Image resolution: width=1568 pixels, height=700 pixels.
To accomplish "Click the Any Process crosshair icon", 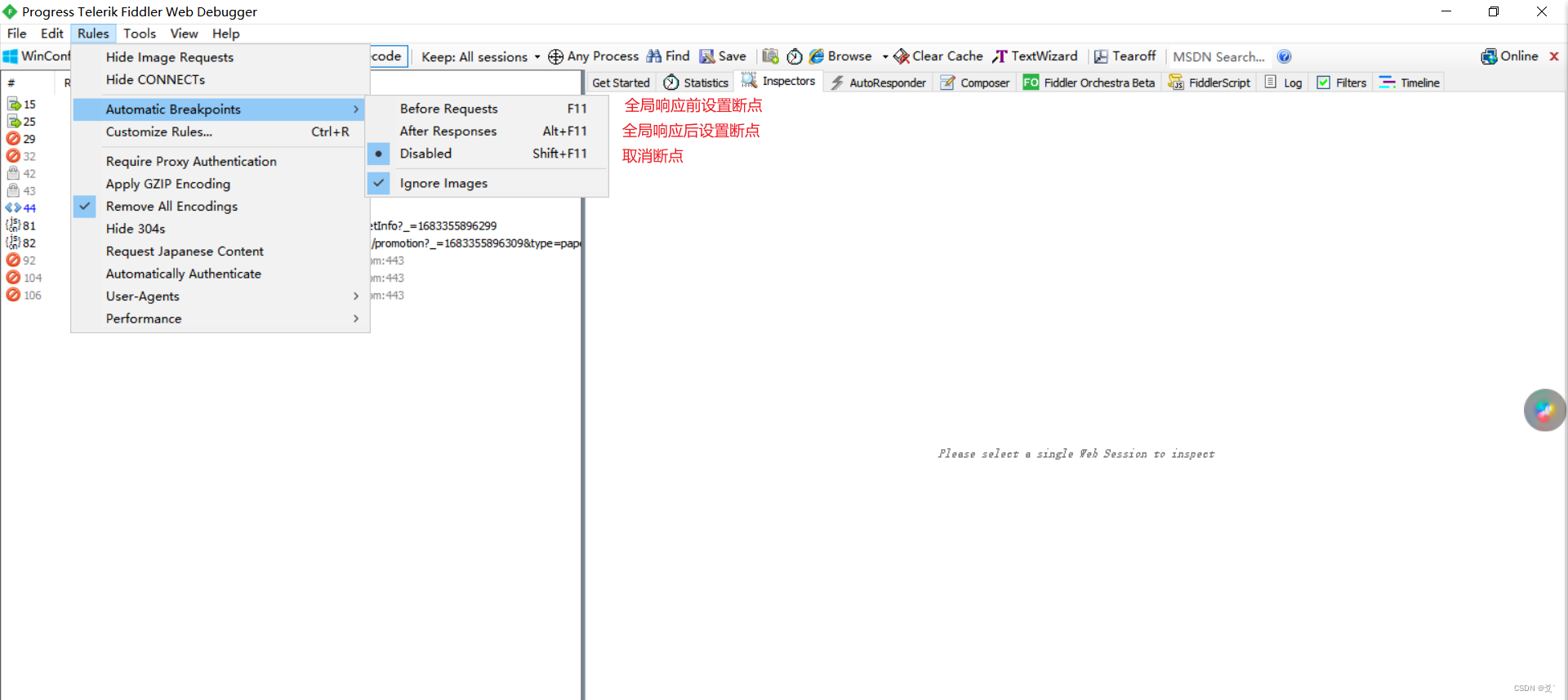I will click(555, 56).
